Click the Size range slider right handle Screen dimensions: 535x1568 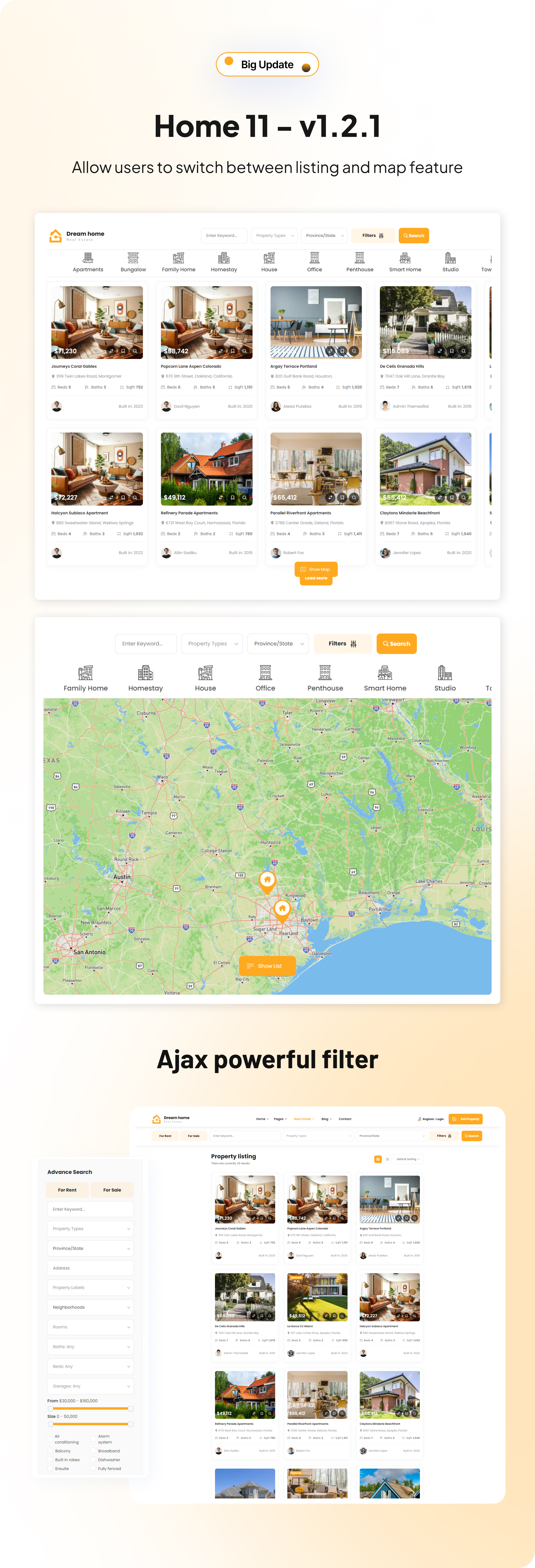(x=131, y=1424)
